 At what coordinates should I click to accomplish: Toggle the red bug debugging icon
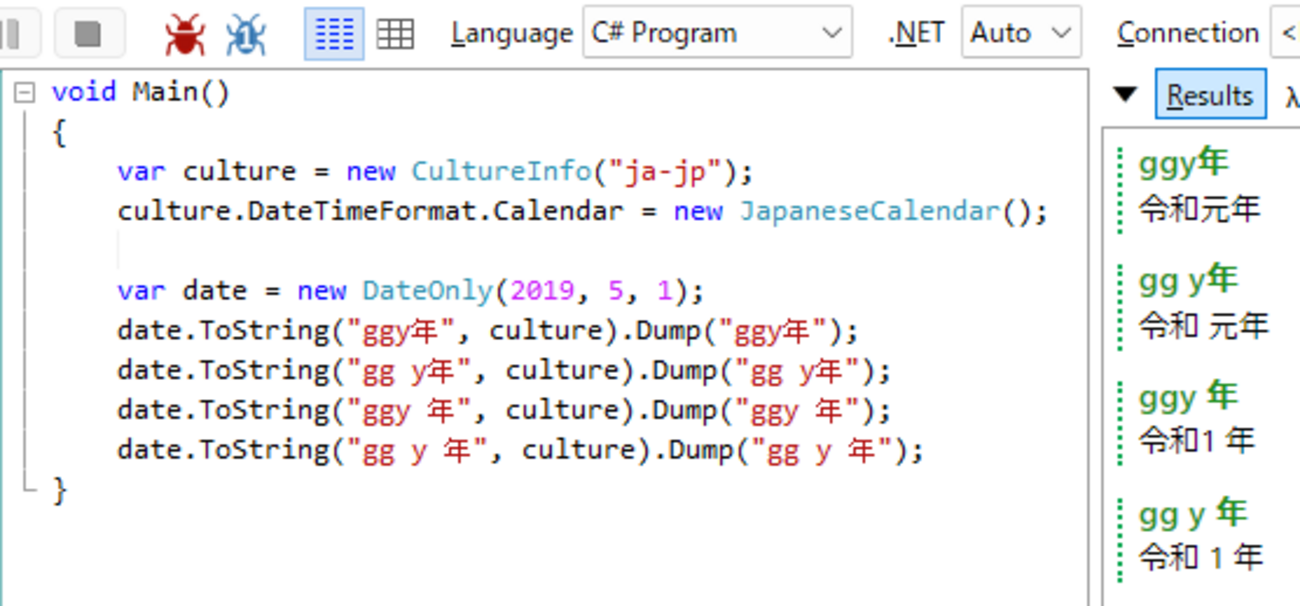click(185, 34)
